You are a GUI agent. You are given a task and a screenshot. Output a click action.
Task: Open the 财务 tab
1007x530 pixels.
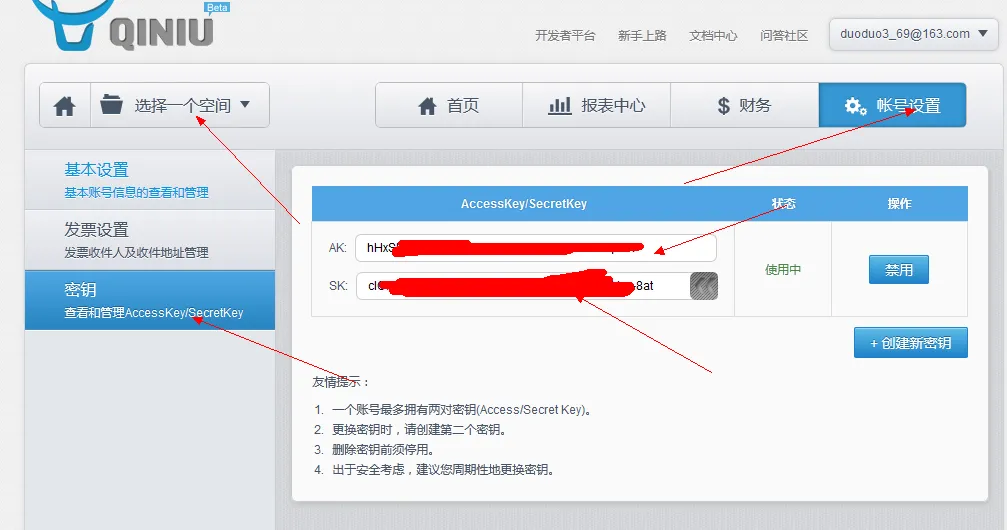(744, 105)
